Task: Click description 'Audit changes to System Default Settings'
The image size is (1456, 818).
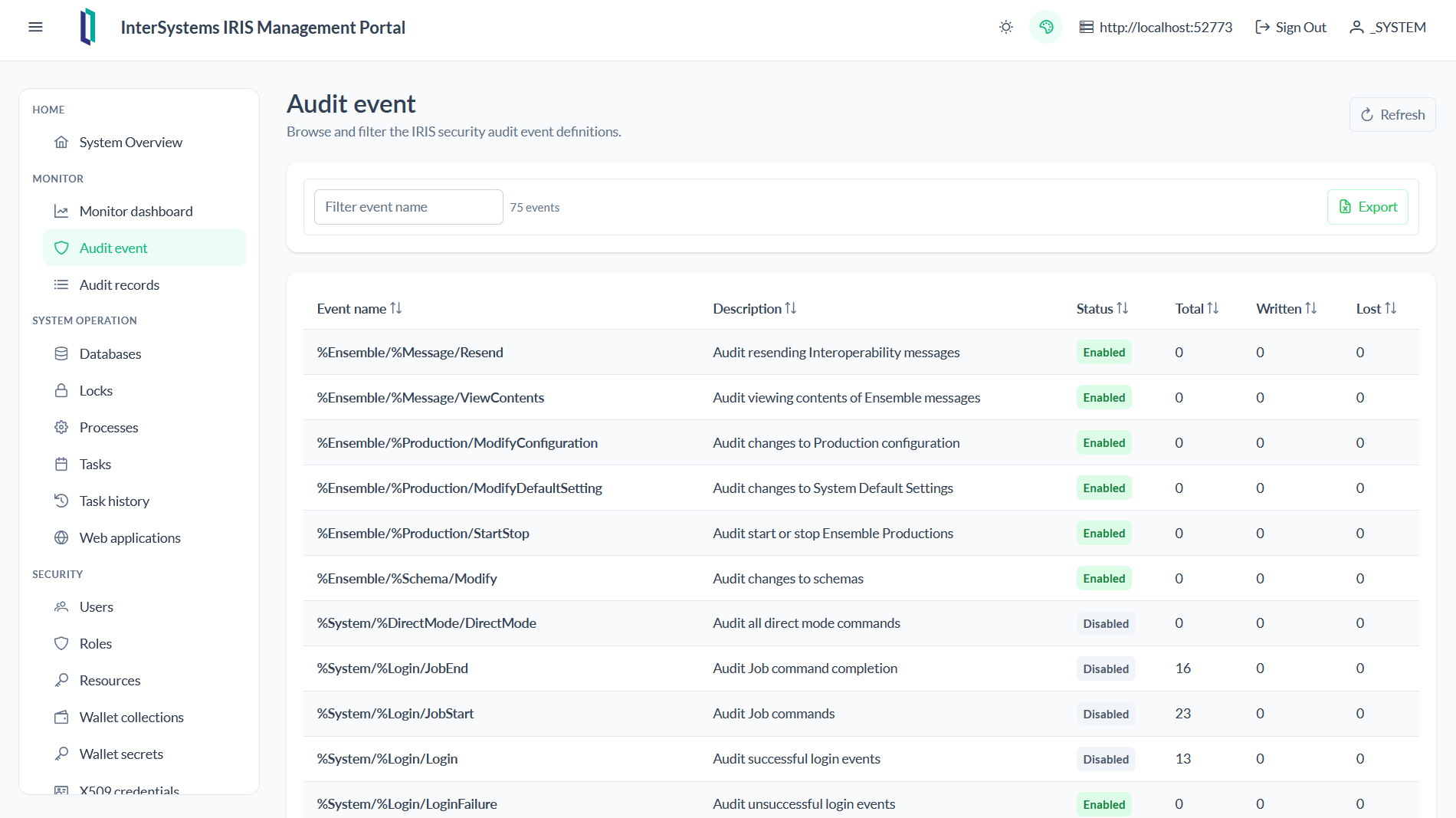Action: point(833,488)
